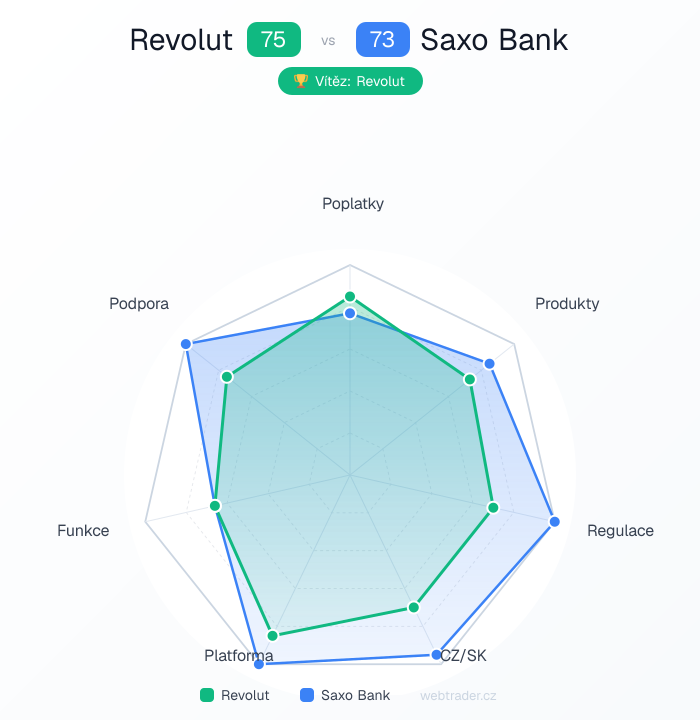The width and height of the screenshot is (700, 720).
Task: Click the trophy icon in the winner badge
Action: point(300,82)
